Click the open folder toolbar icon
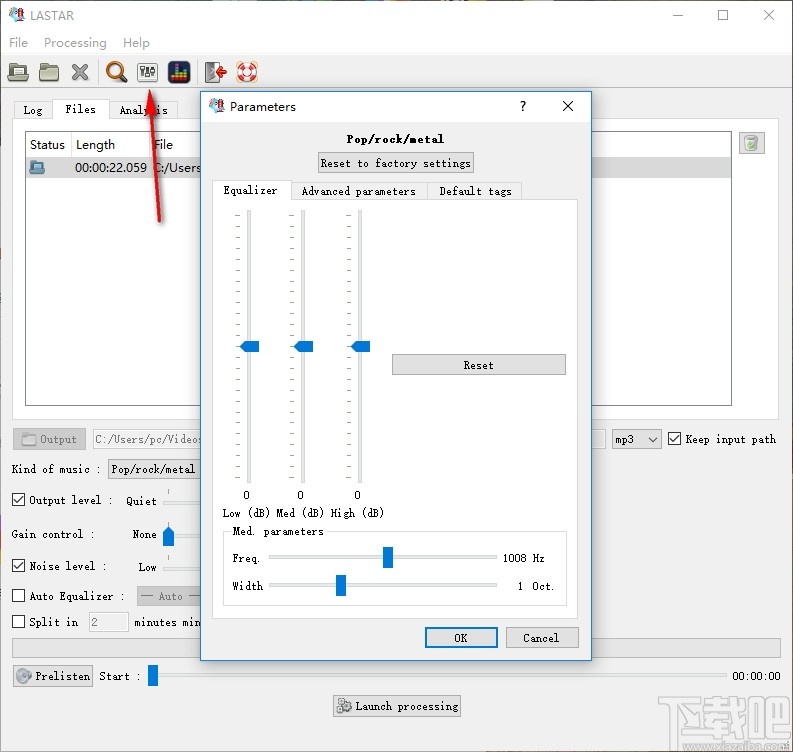This screenshot has height=752, width=793. click(49, 72)
